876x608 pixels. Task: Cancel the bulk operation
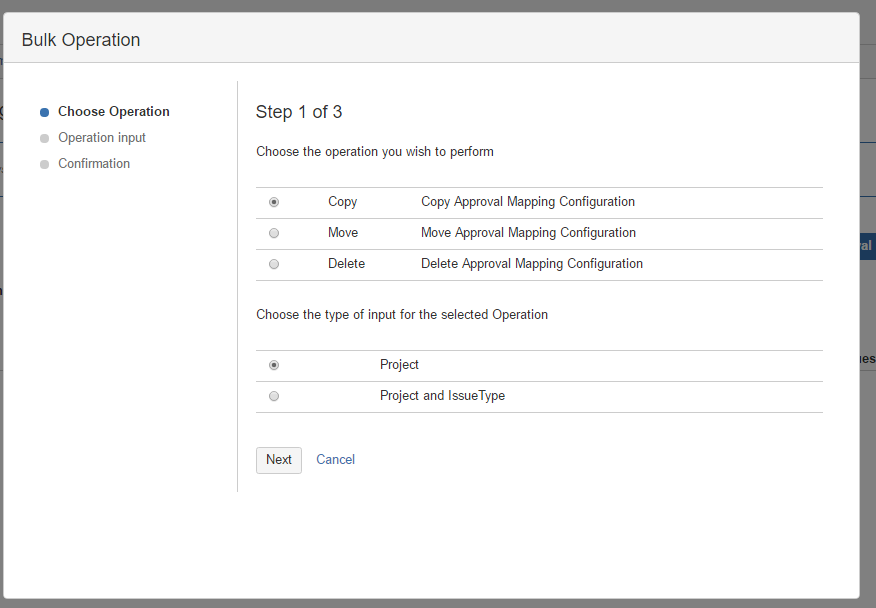335,460
